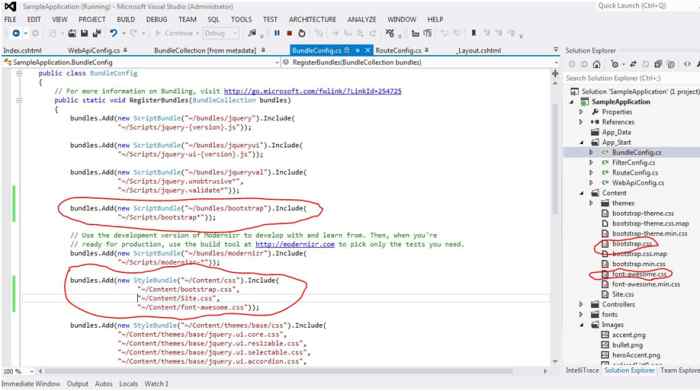Expand the fonts folder
The height and width of the screenshot is (391, 700).
point(581,315)
